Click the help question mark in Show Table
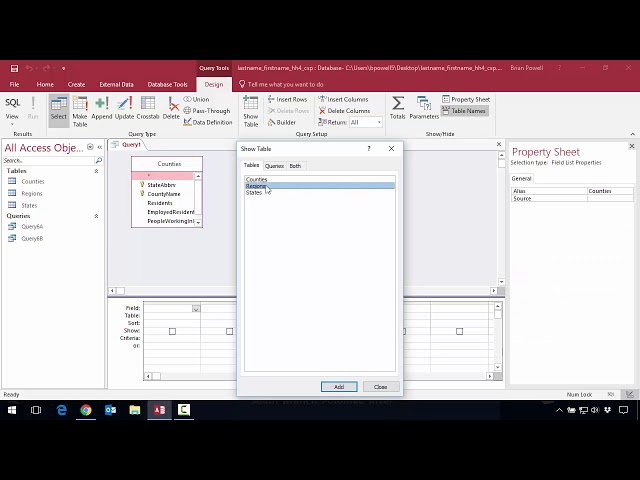 point(369,149)
